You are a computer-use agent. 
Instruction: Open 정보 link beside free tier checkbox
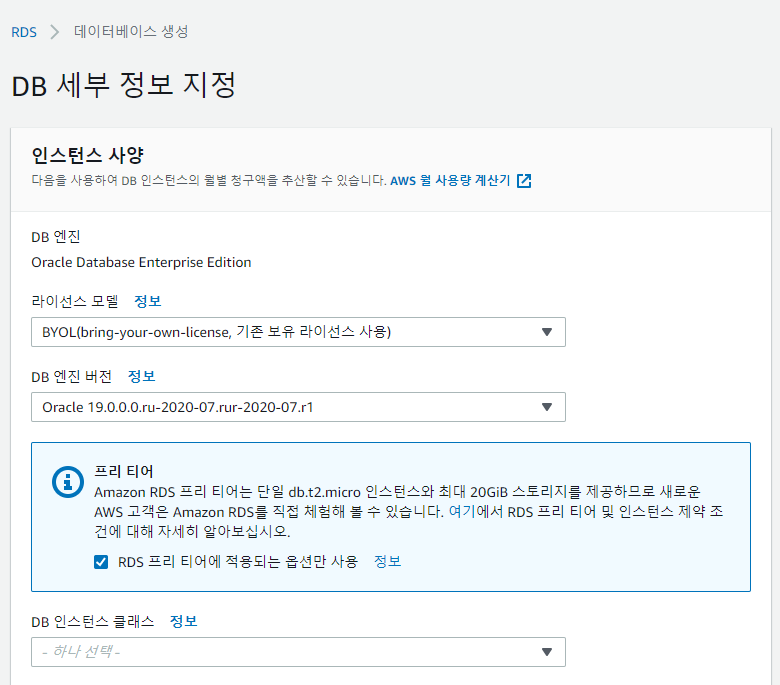click(x=388, y=562)
